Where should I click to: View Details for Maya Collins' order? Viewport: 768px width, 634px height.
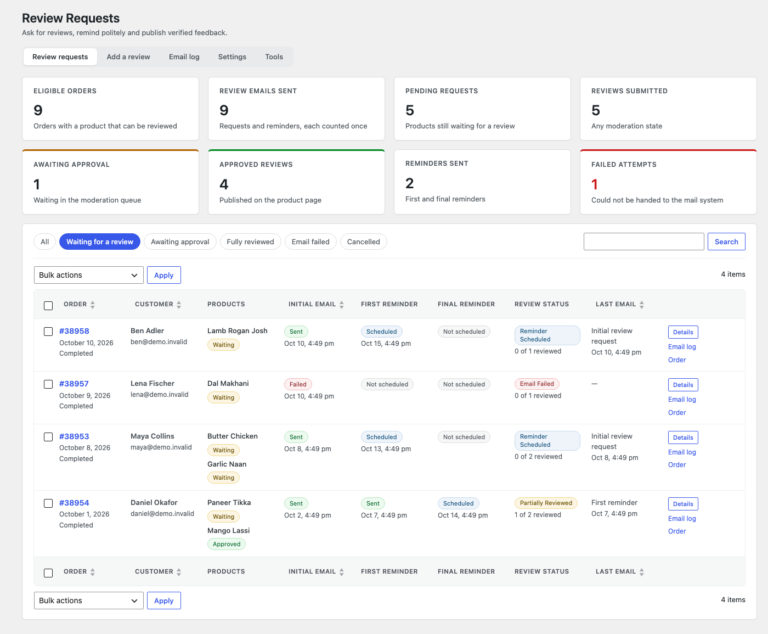tap(683, 438)
